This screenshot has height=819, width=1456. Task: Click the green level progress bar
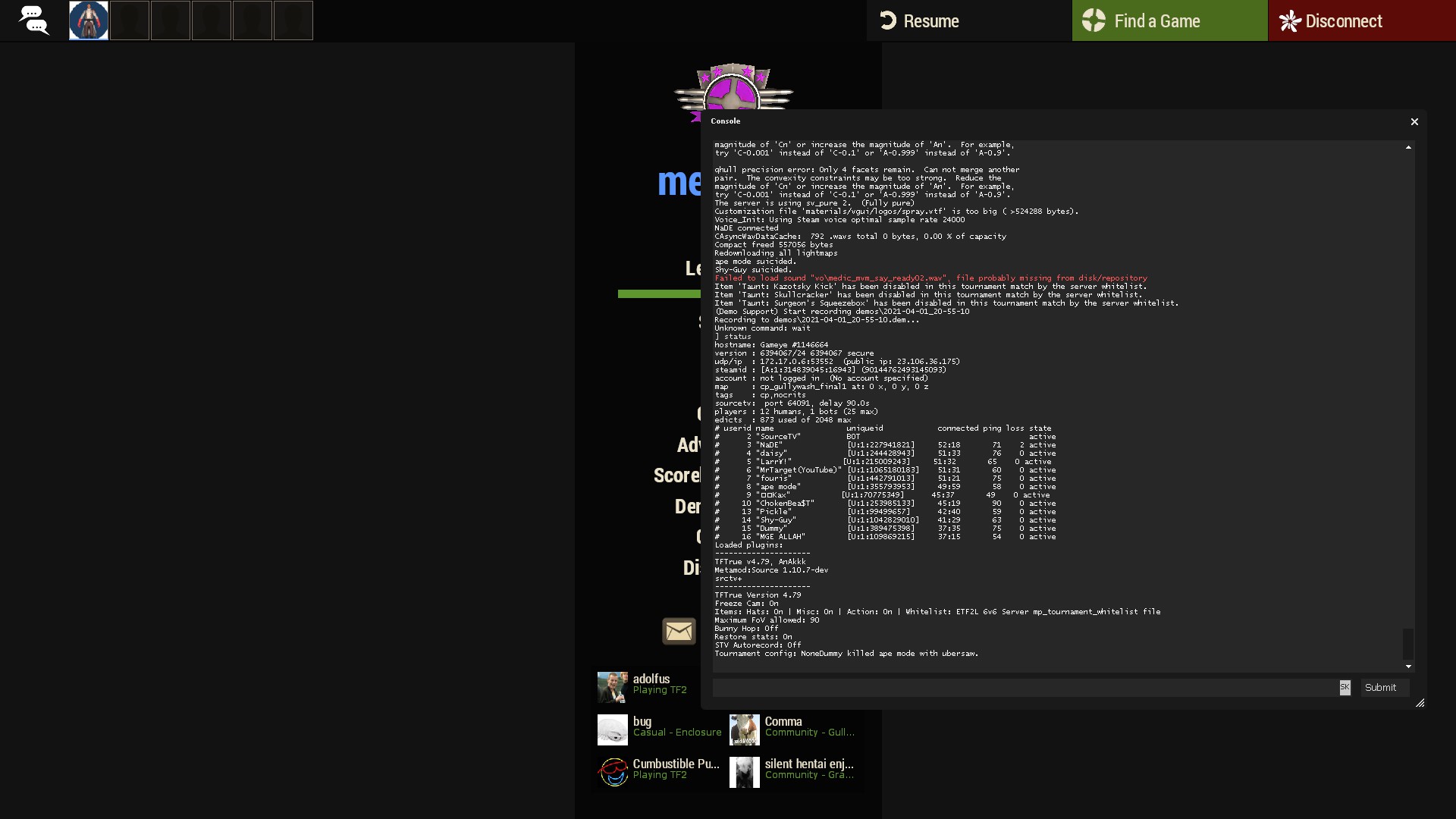point(659,294)
